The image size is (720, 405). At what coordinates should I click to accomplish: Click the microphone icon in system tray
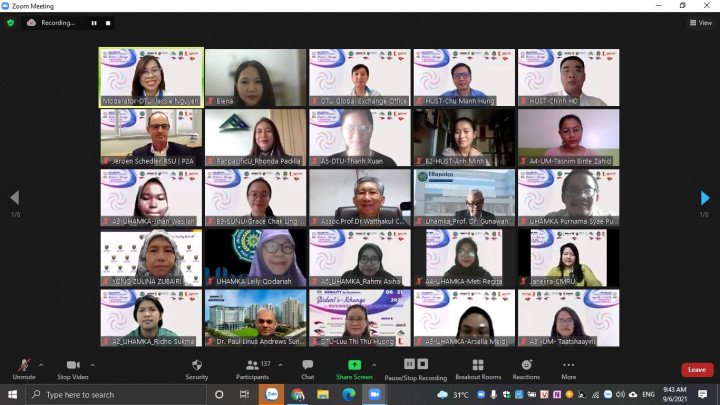(x=494, y=394)
